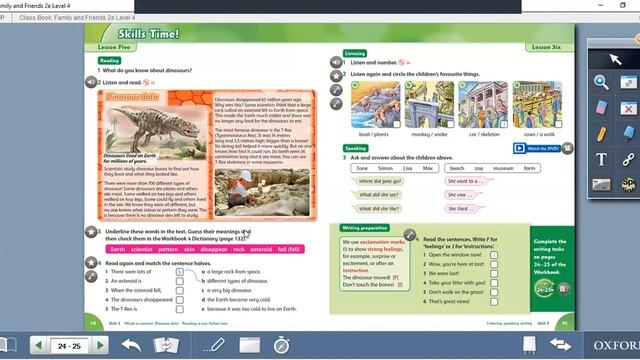Image resolution: width=640 pixels, height=360 pixels.
Task: Select the magnifier zoom tool
Action: pyautogui.click(x=601, y=82)
